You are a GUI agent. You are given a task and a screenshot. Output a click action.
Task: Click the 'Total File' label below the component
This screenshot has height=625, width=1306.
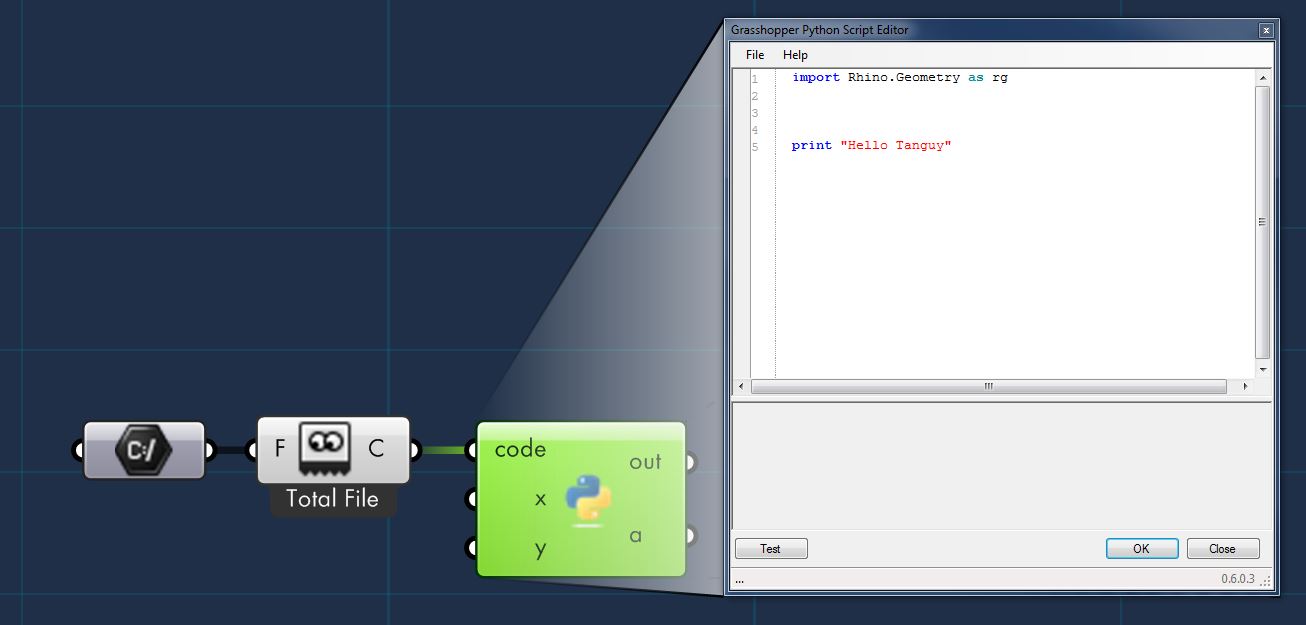point(332,499)
